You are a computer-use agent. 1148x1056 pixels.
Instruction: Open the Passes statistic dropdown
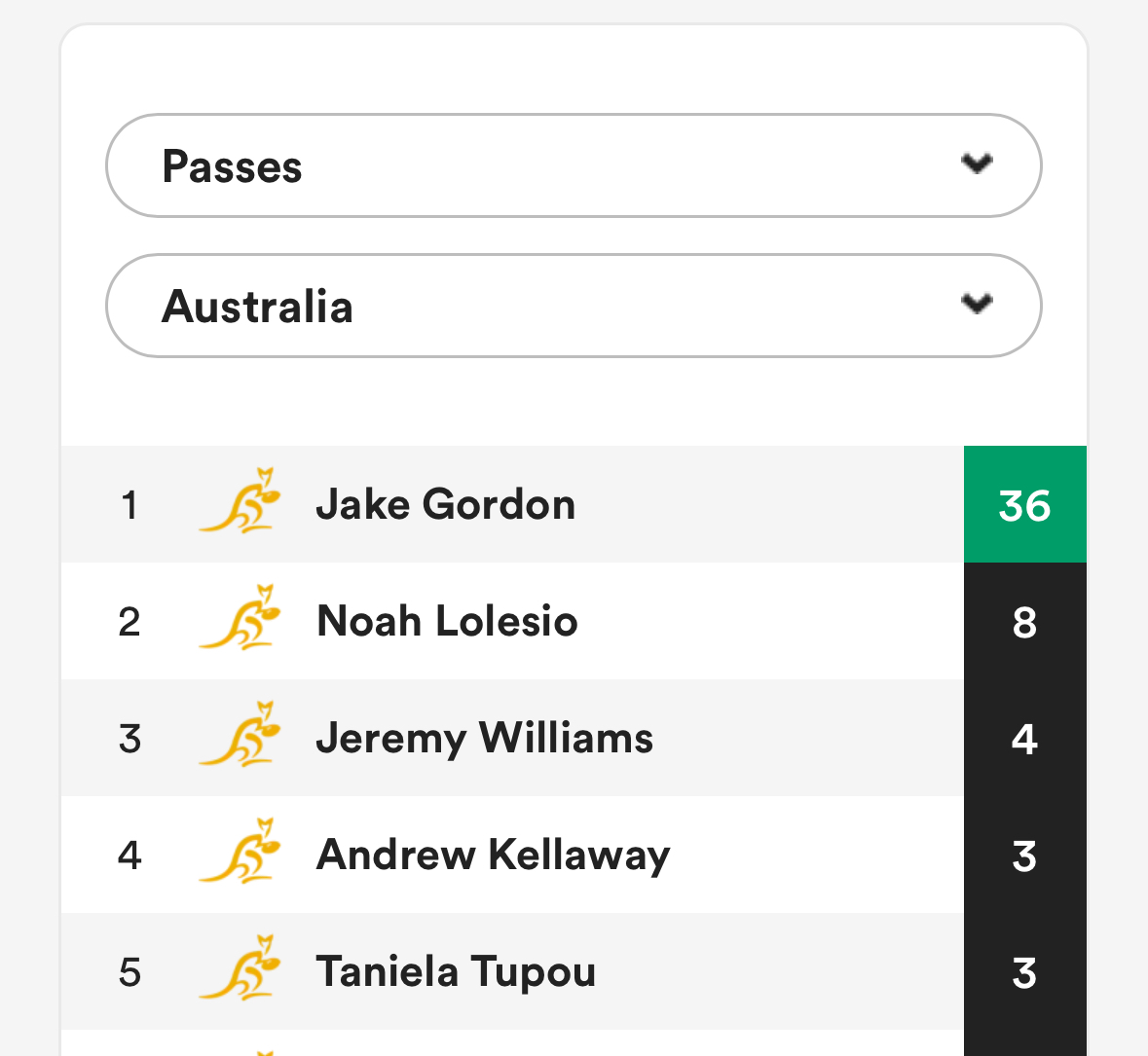click(x=574, y=165)
